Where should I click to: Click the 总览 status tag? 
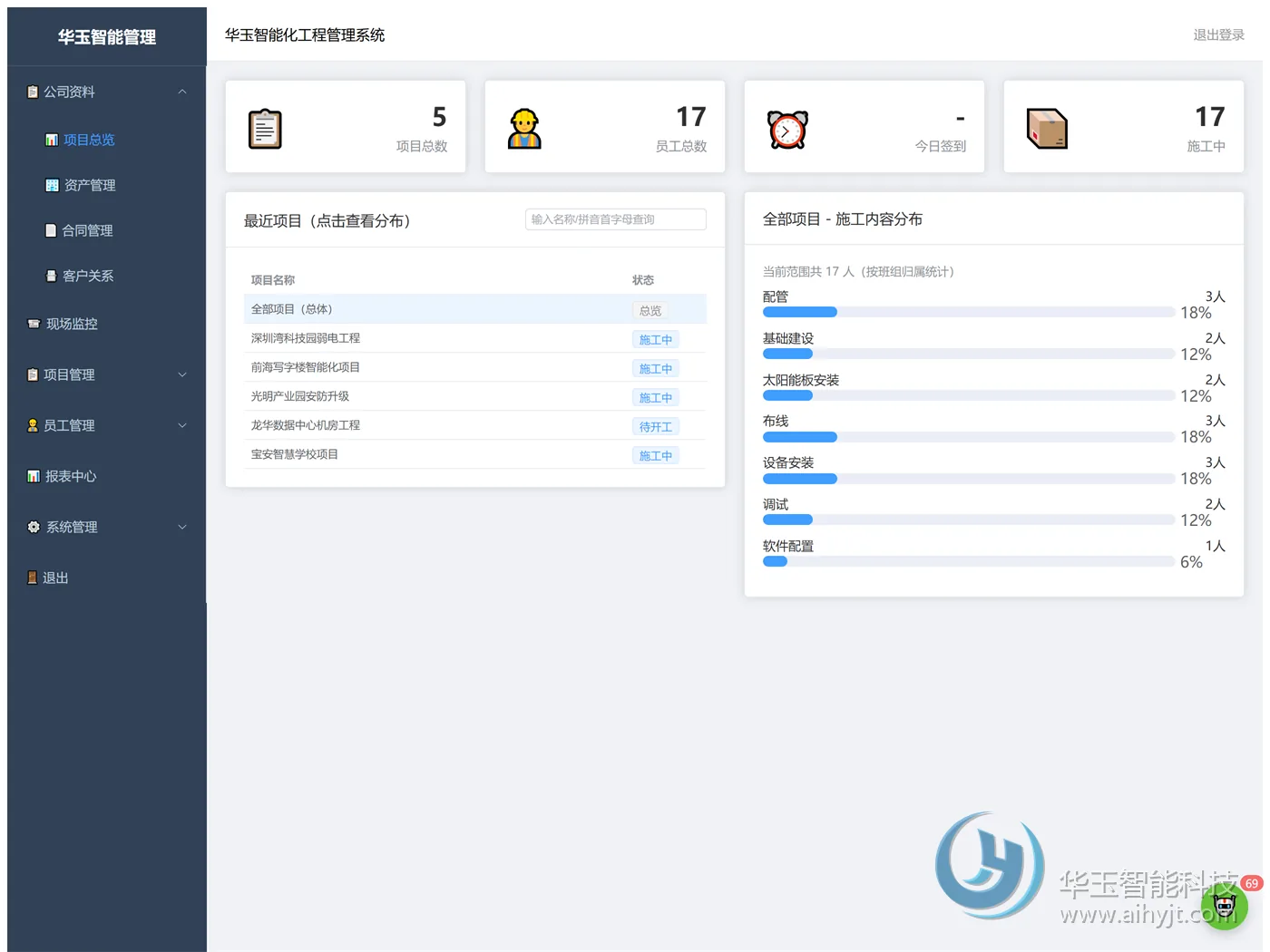tap(650, 311)
